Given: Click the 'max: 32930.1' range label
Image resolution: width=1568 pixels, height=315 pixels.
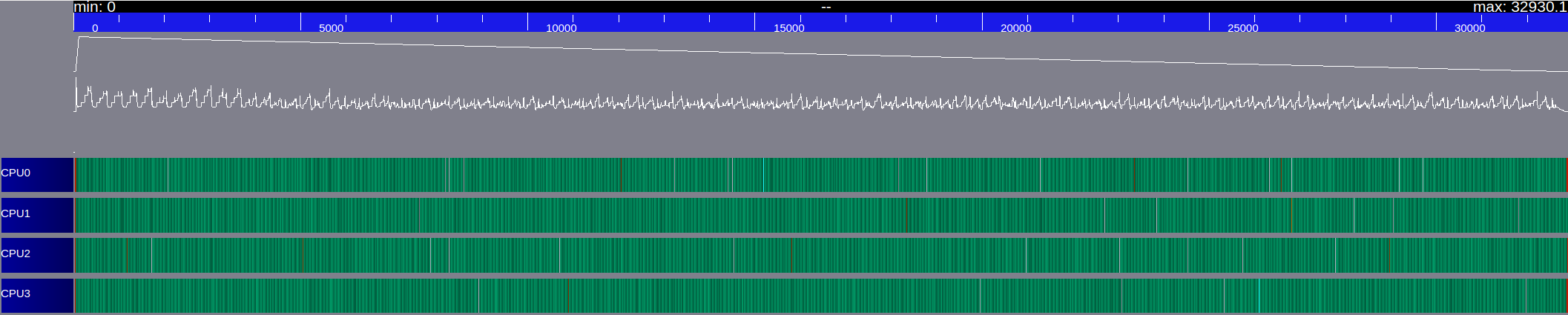Looking at the screenshot, I should (x=1520, y=7).
